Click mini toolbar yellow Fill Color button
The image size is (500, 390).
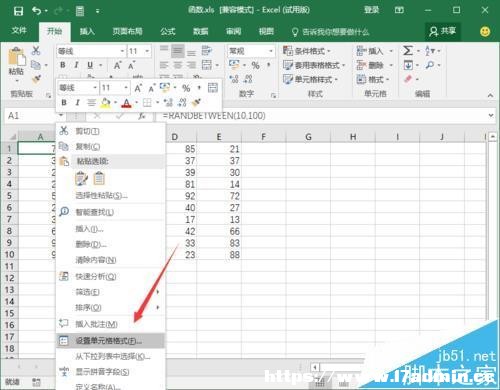105,103
